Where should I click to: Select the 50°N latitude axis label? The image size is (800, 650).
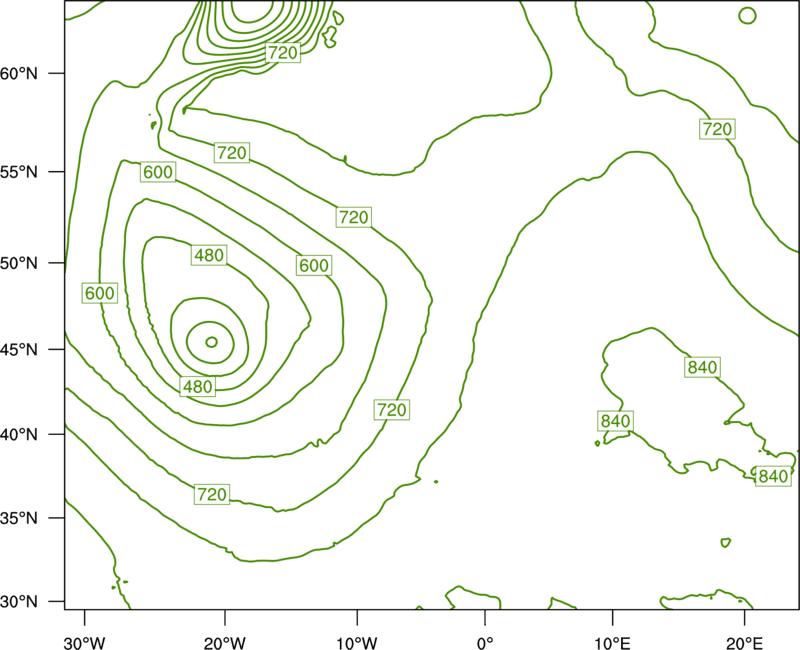tap(18, 264)
